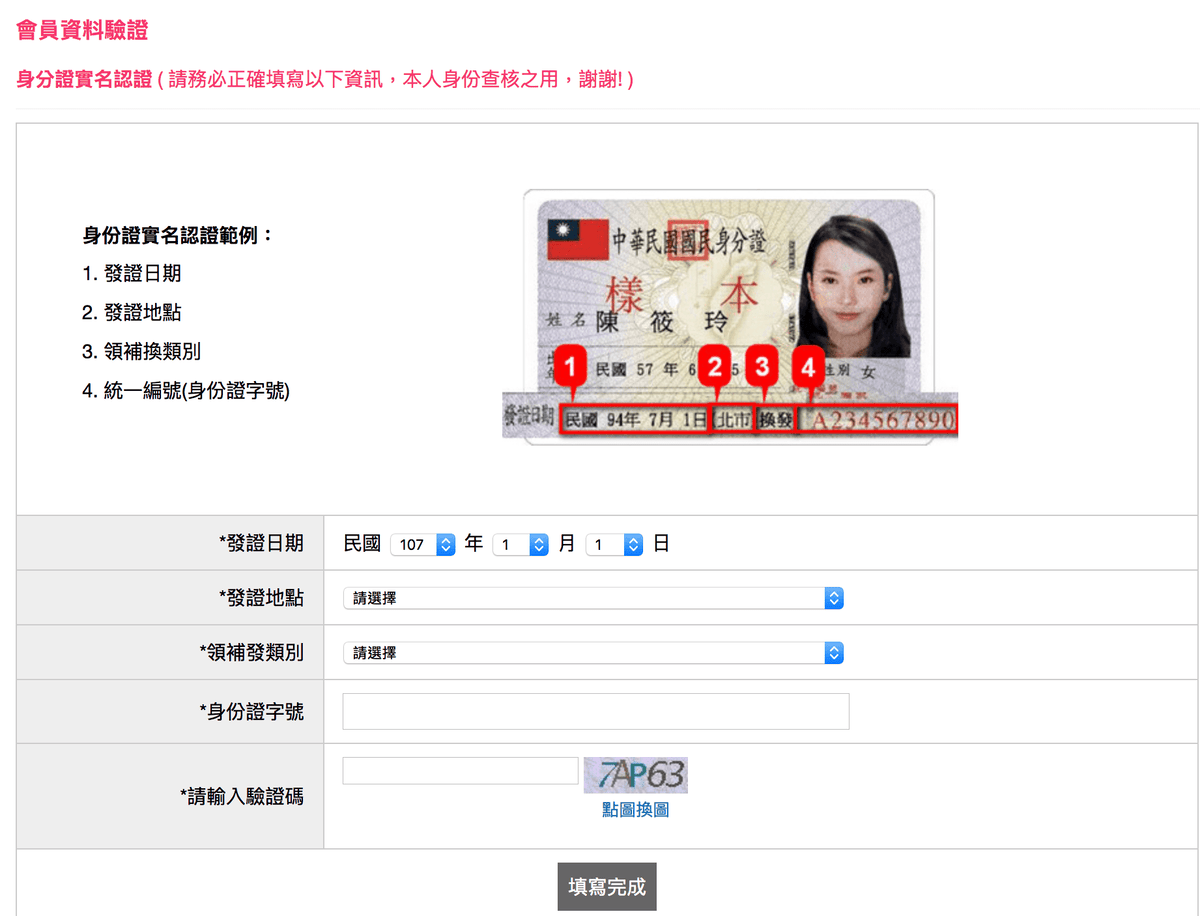Click red marker number 4 on sample card
The image size is (1200, 916).
point(808,368)
